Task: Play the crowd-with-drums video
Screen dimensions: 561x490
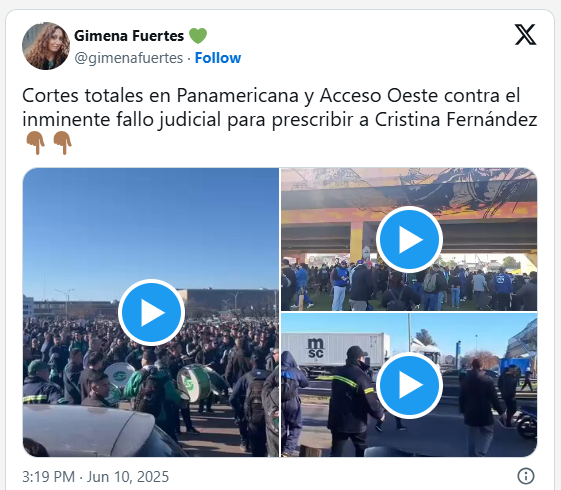Action: coord(151,313)
